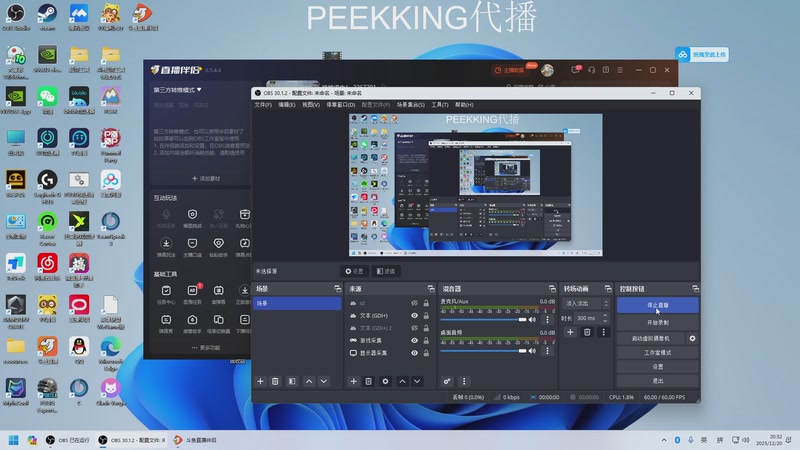Show hidden system tray icons chevron
This screenshot has height=450, width=800.
coord(664,440)
